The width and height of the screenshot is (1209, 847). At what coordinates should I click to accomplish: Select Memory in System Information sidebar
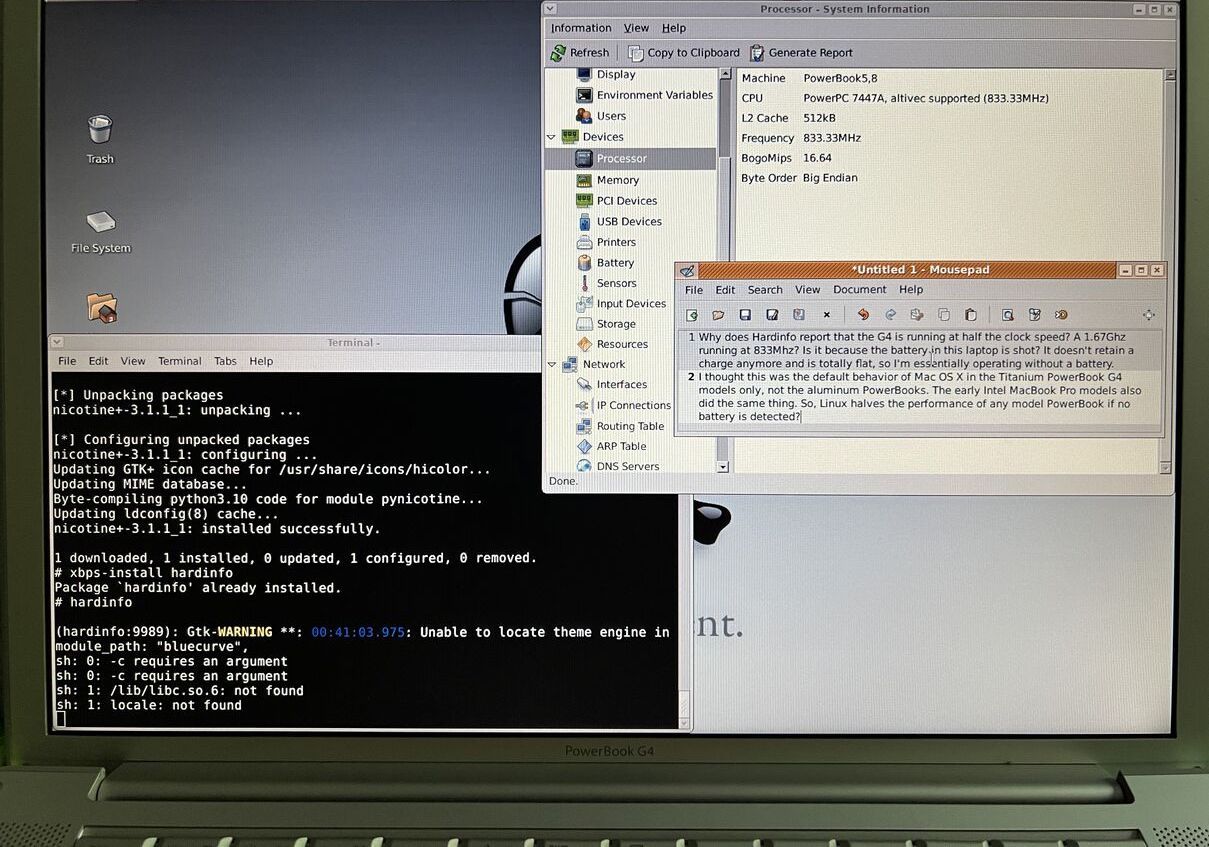click(617, 180)
